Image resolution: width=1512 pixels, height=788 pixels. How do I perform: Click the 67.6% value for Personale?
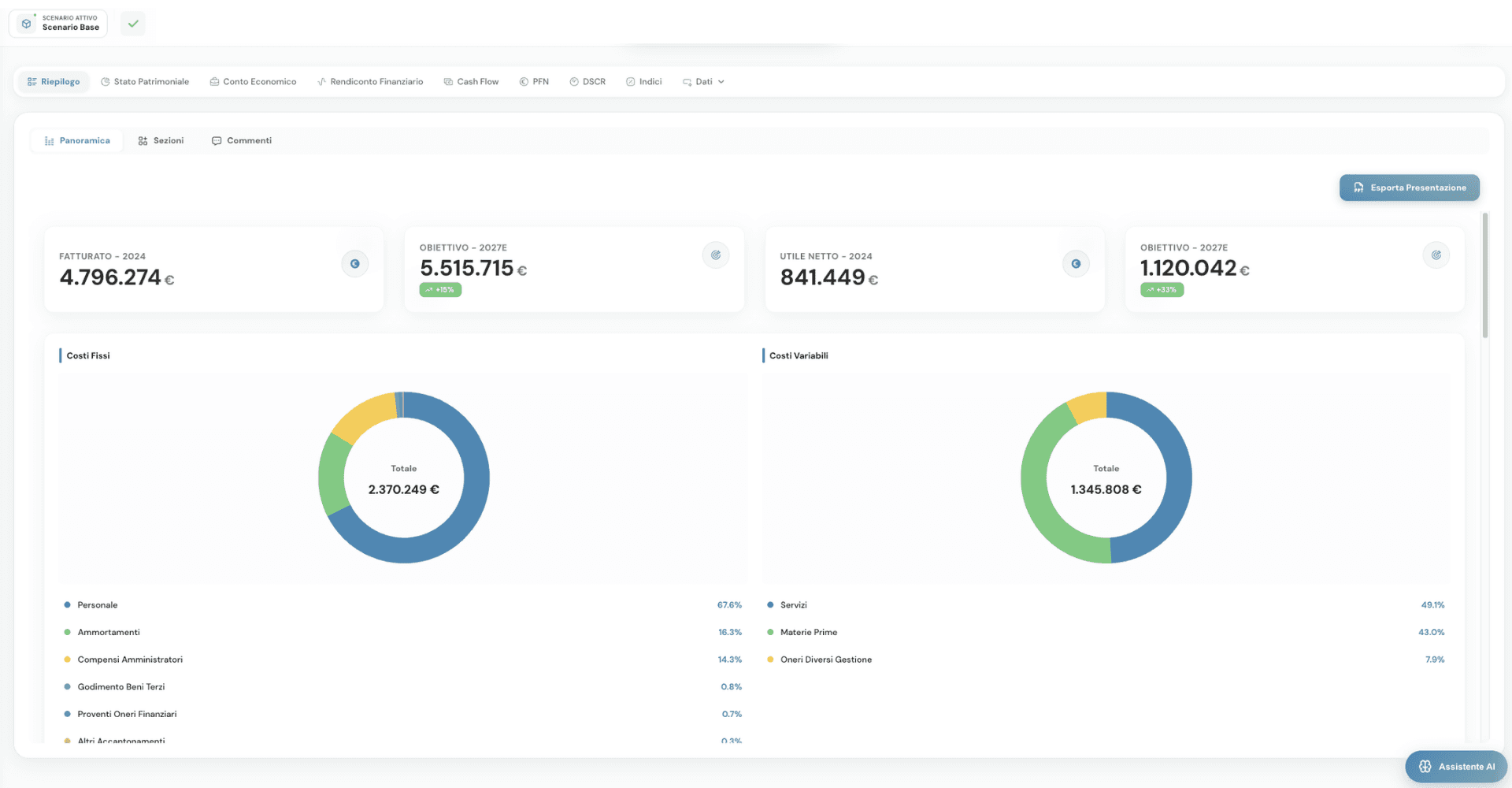pyautogui.click(x=729, y=605)
